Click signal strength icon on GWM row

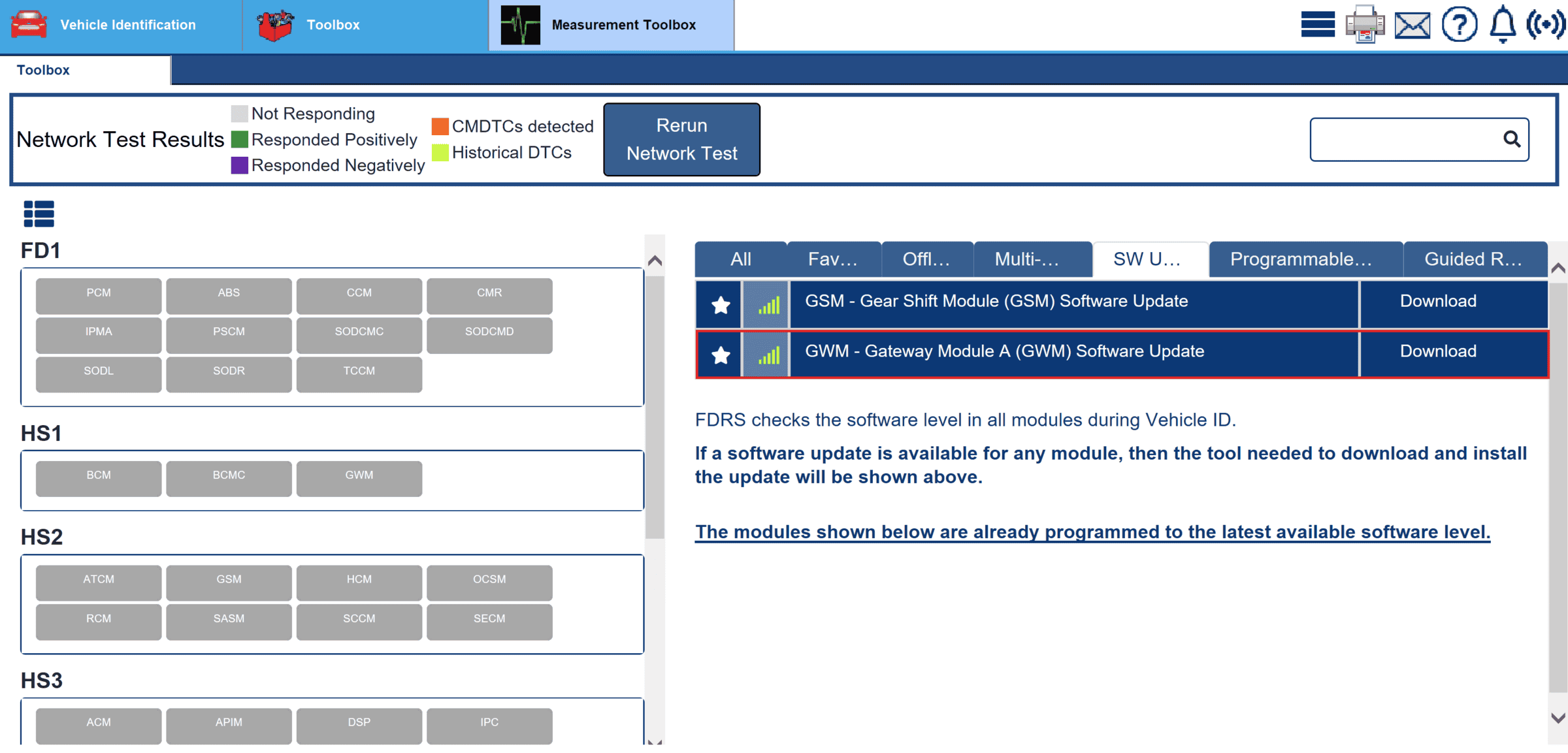(767, 355)
